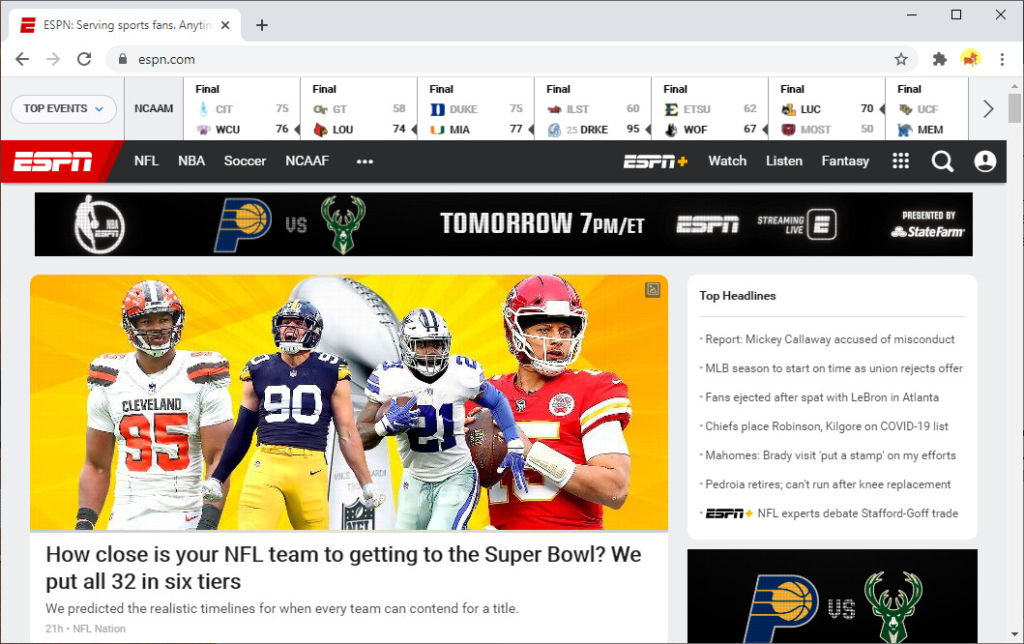Open GT vs LOU final score

359,109
